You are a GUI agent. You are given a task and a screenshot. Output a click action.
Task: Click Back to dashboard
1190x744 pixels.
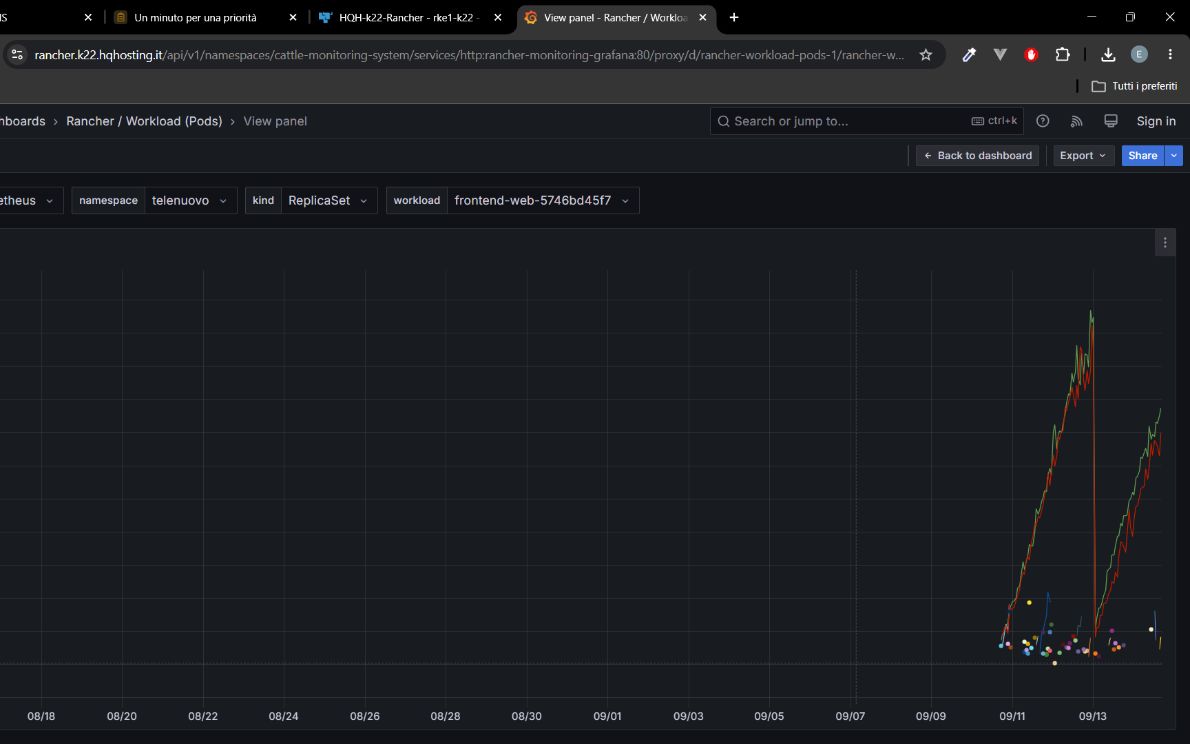(x=978, y=156)
